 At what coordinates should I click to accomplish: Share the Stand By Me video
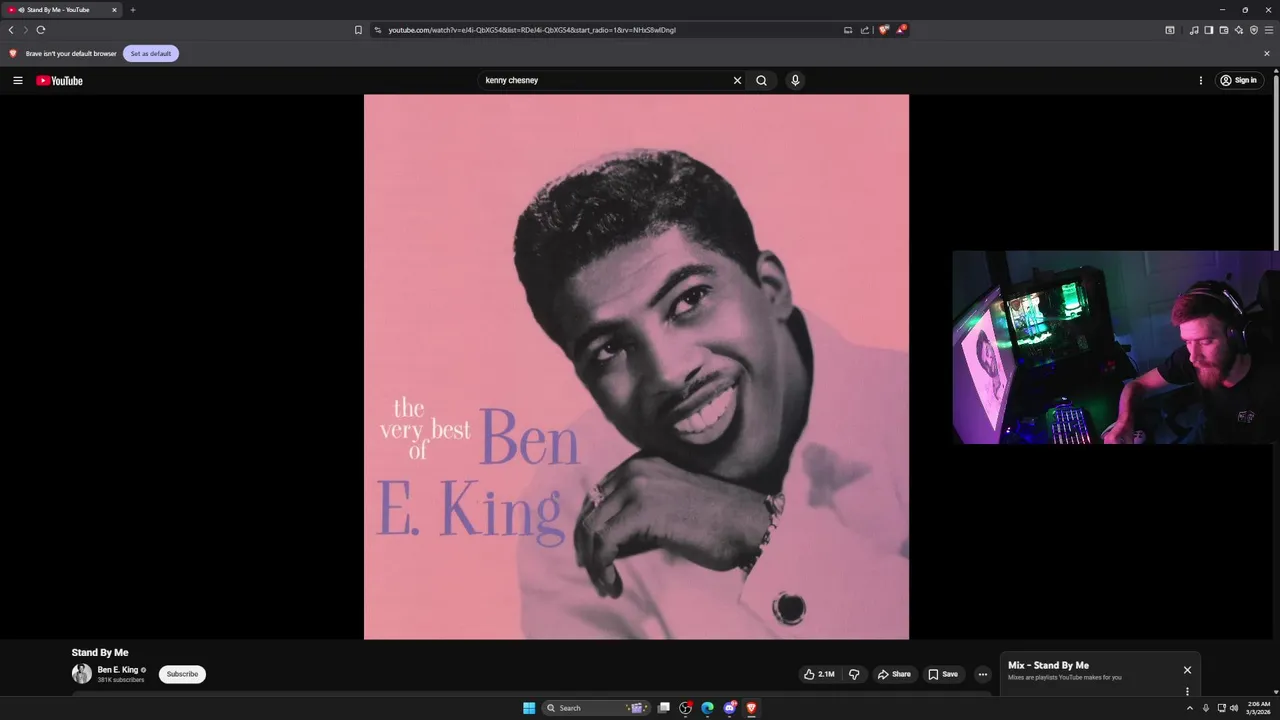[894, 674]
